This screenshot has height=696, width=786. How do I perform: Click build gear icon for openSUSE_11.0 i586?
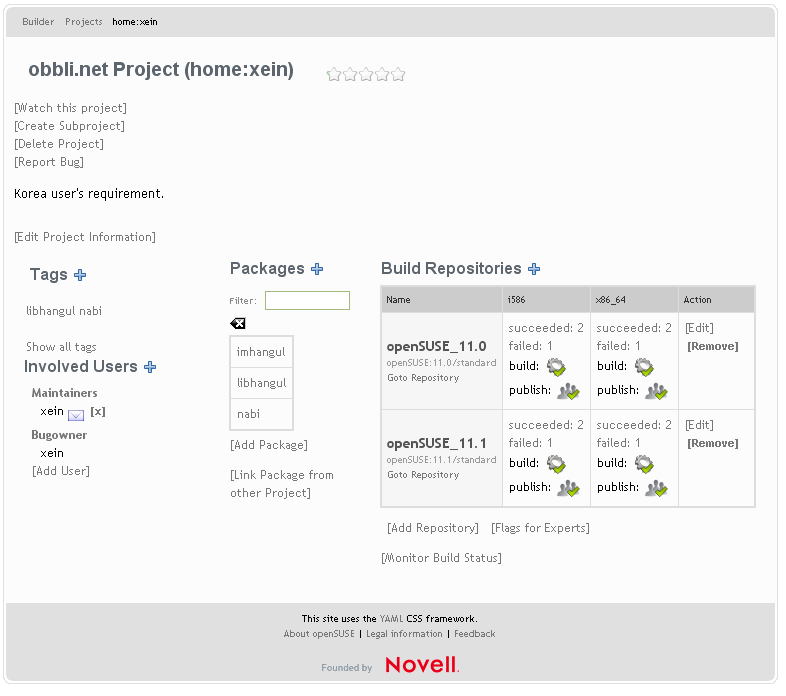[x=556, y=367]
